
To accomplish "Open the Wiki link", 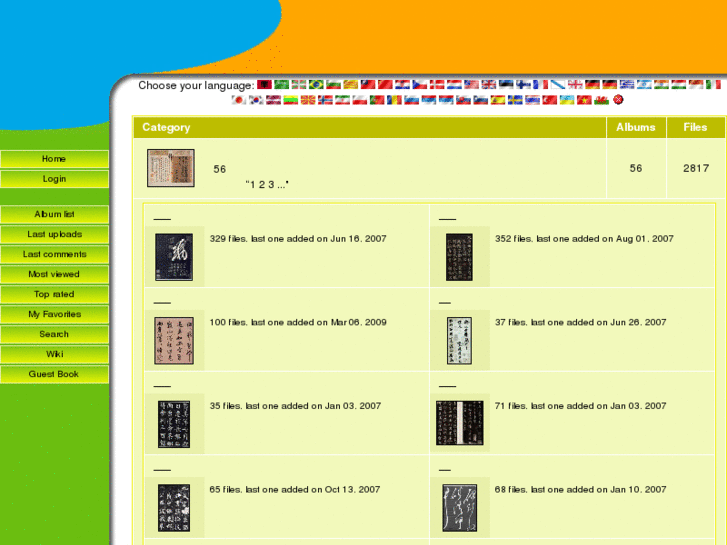I will tap(54, 354).
